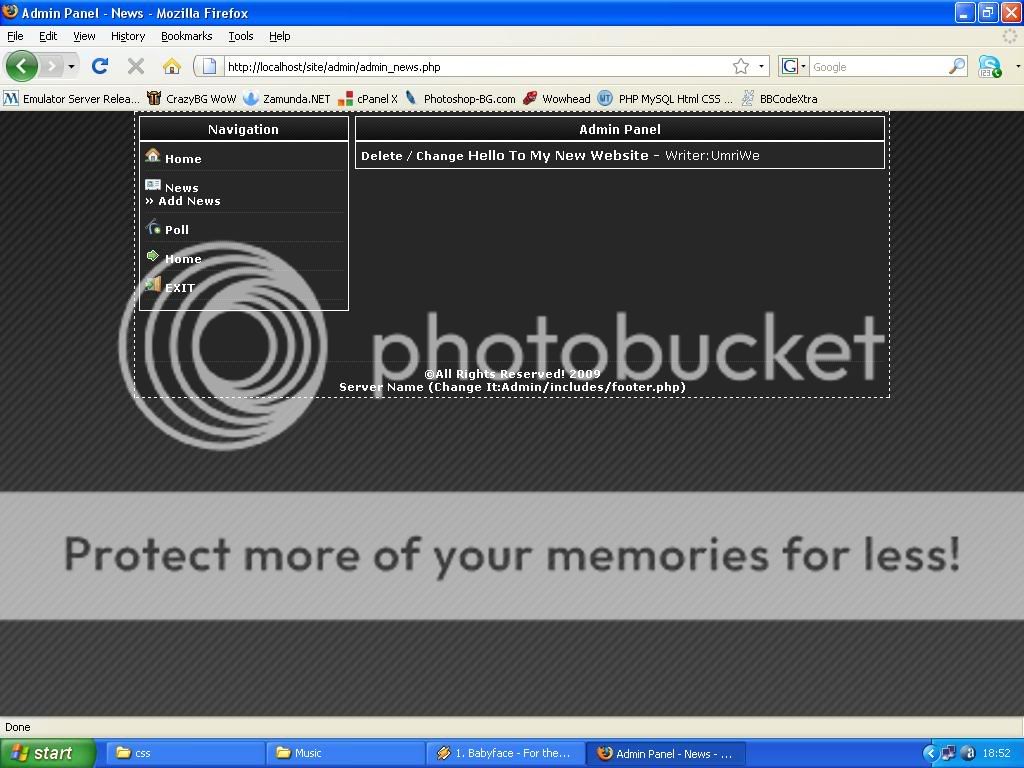This screenshot has width=1024, height=768.
Task: Open the first Home navigation link
Action: (x=183, y=159)
